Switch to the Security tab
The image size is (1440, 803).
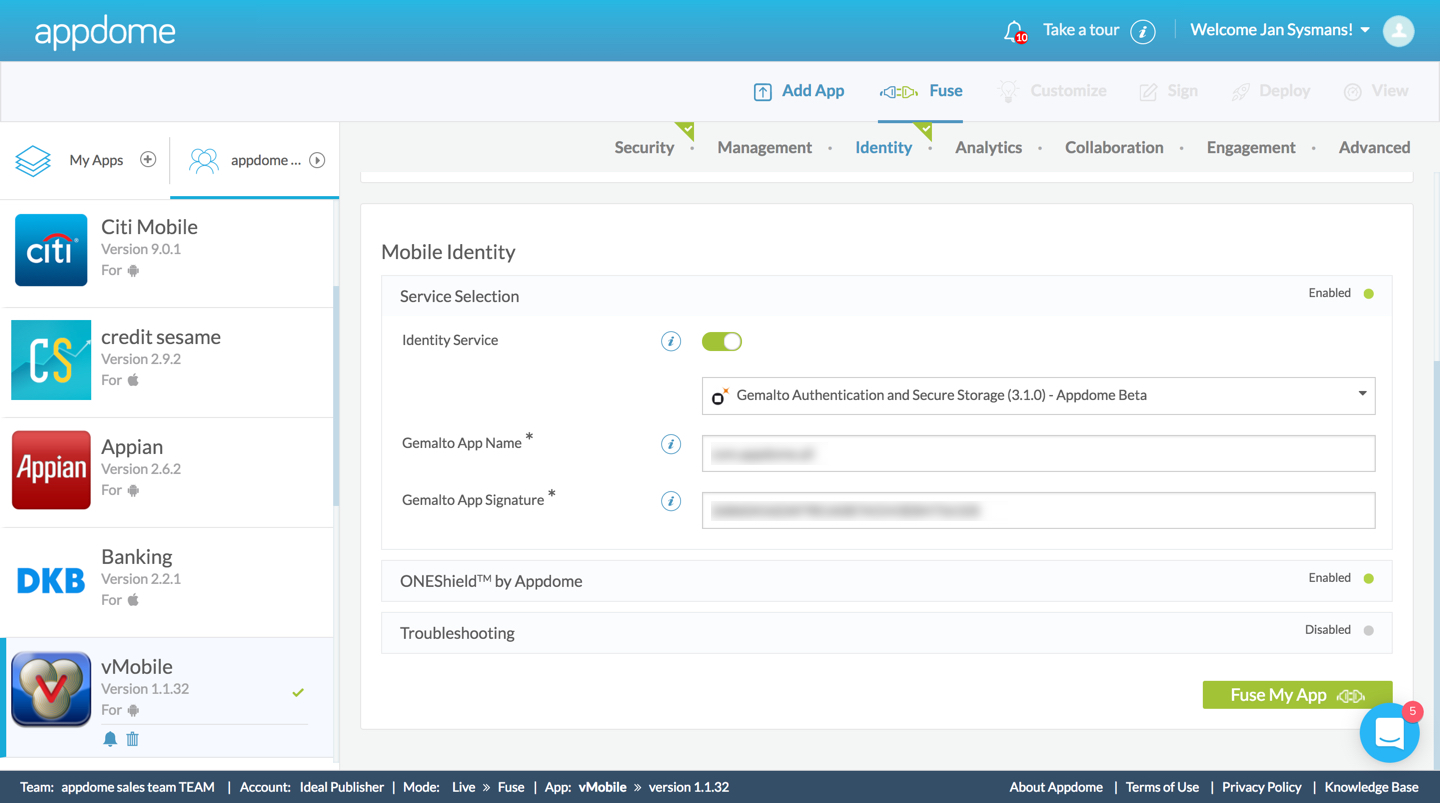[x=644, y=147]
